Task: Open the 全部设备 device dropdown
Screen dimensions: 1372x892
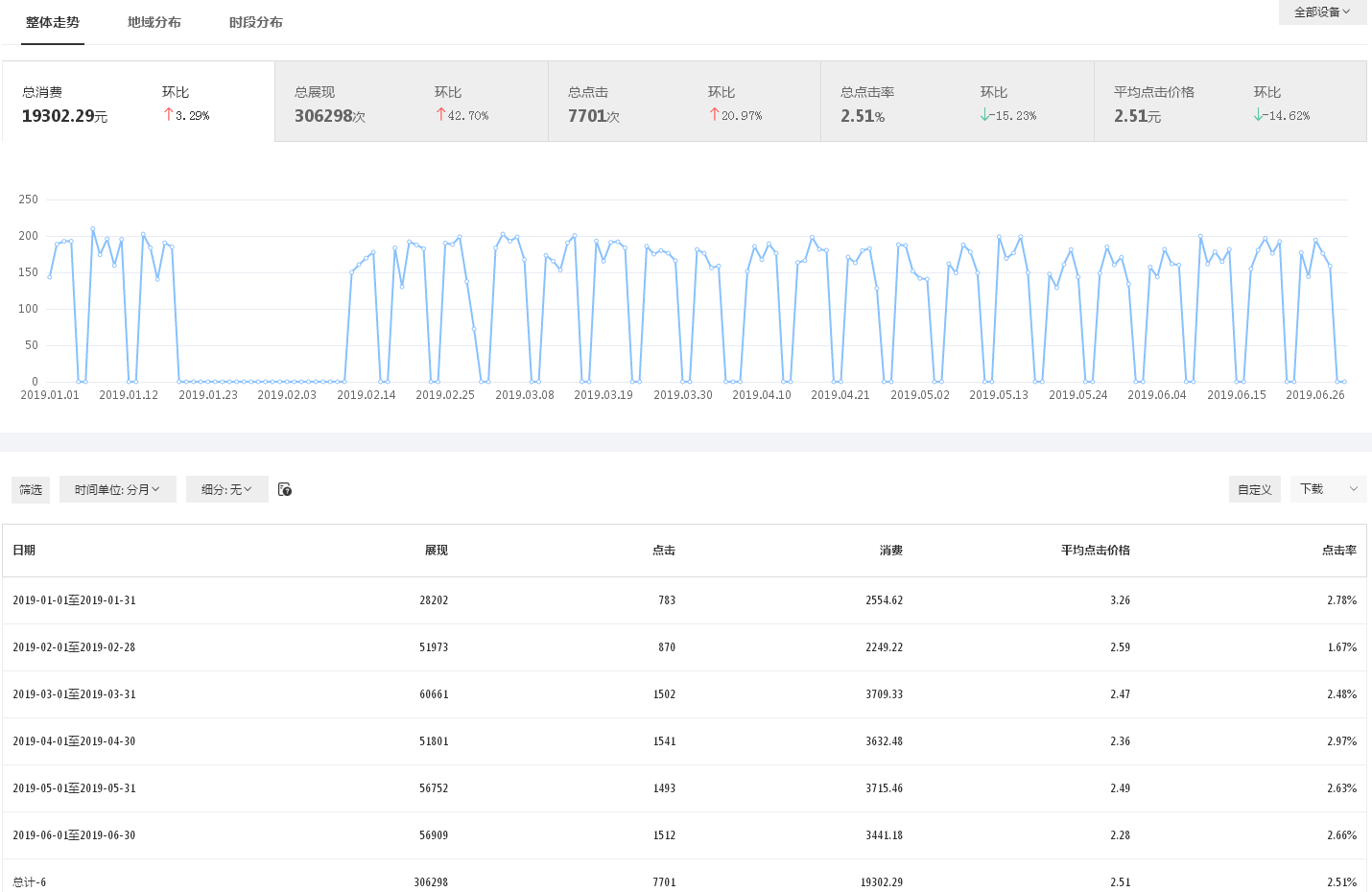Action: coord(1322,12)
